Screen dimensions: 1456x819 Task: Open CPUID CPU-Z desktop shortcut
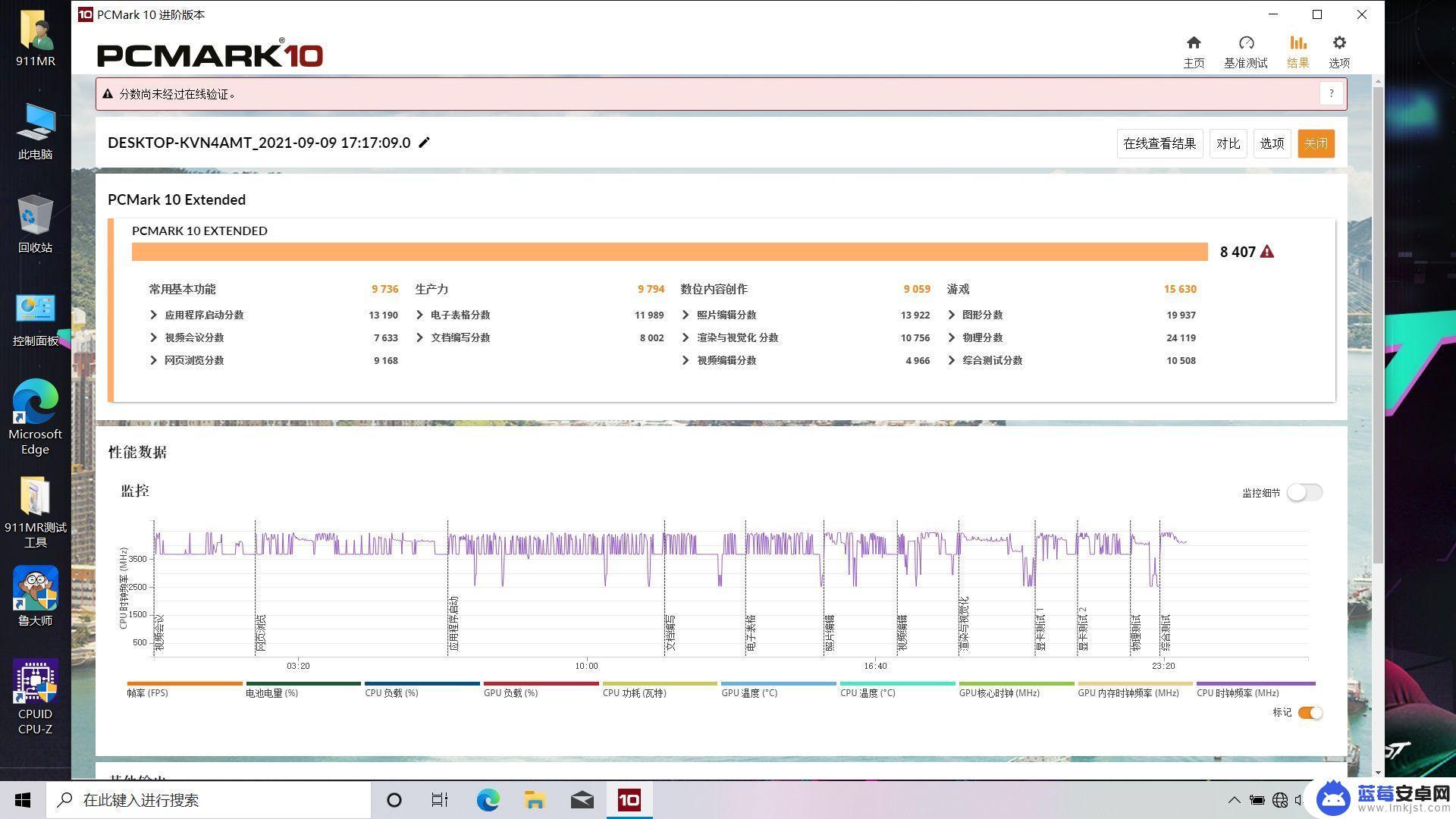click(36, 698)
